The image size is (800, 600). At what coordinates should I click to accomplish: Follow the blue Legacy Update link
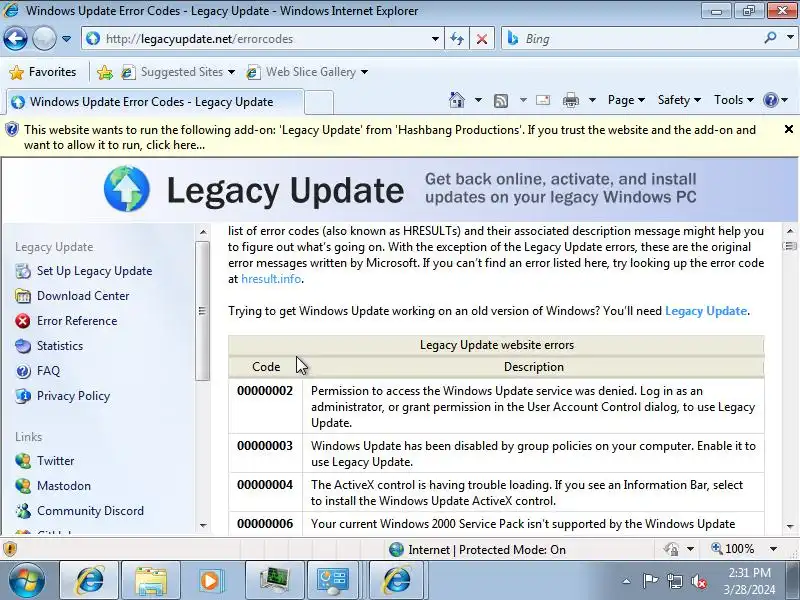pyautogui.click(x=706, y=311)
